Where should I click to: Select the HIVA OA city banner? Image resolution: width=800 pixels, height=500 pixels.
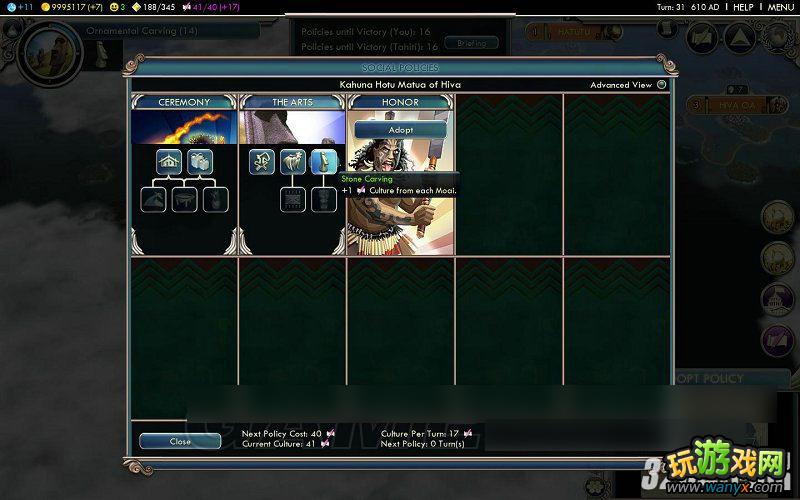[737, 105]
